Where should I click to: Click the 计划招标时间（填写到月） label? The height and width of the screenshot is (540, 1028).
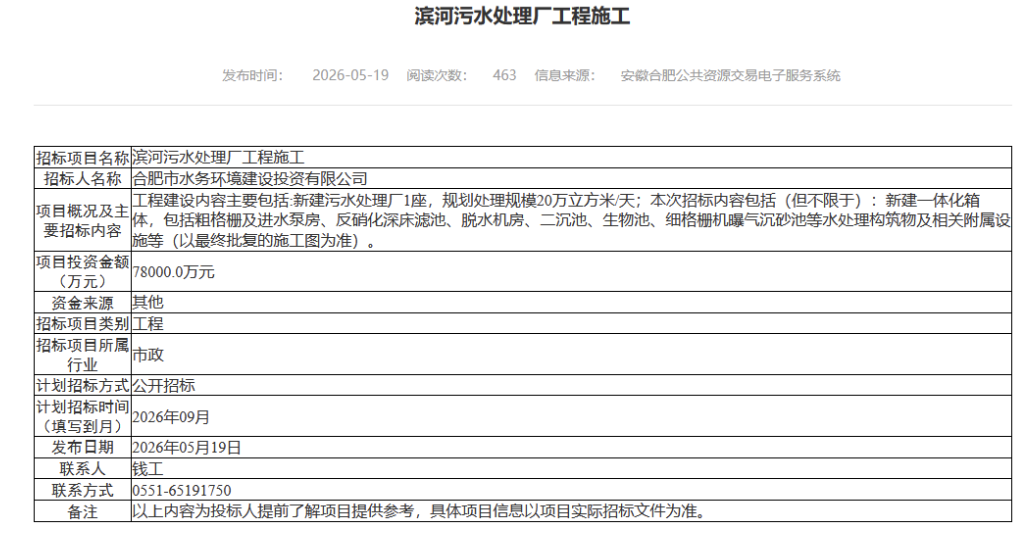tap(83, 417)
